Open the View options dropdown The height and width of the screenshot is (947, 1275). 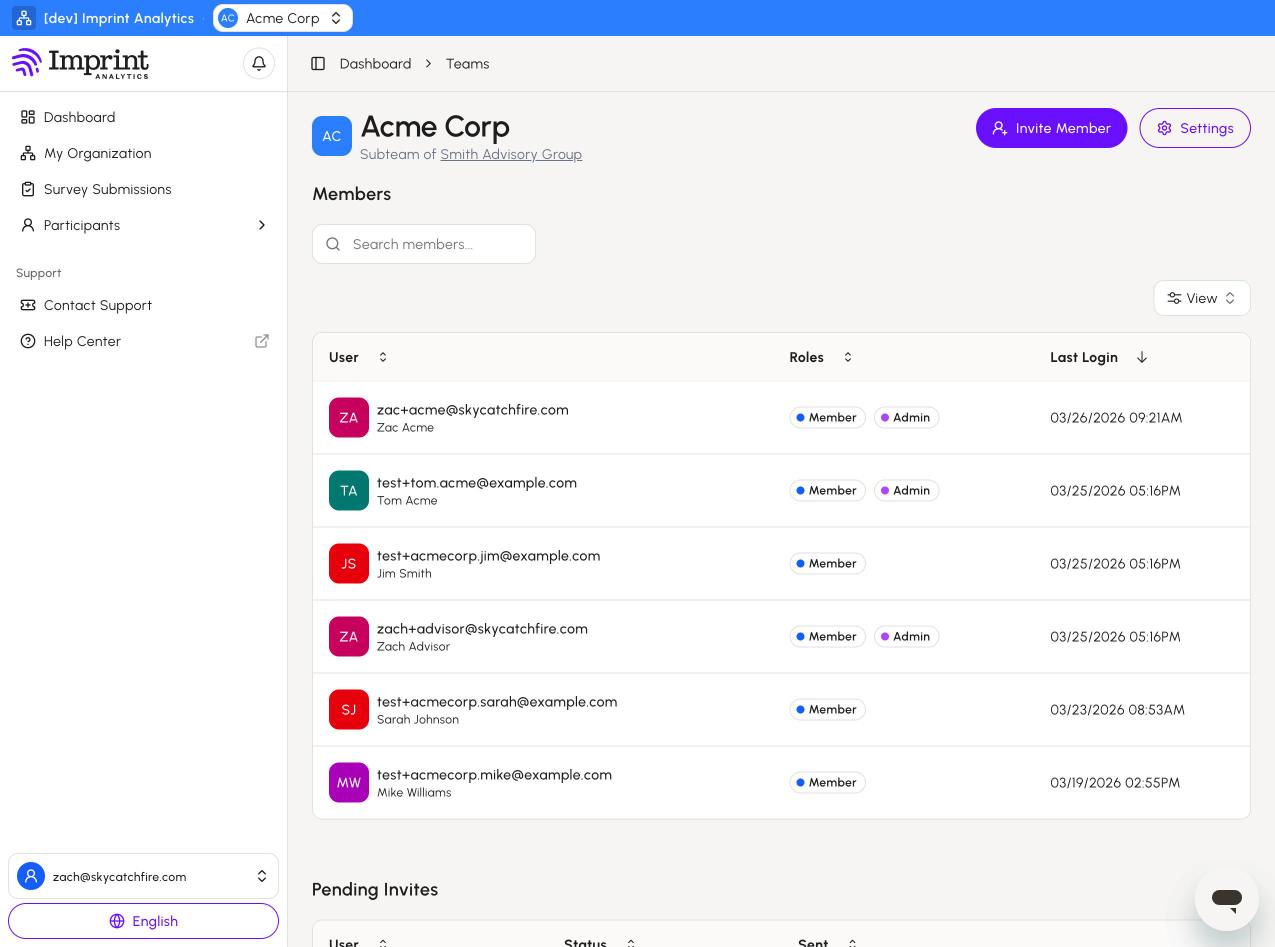coord(1202,298)
